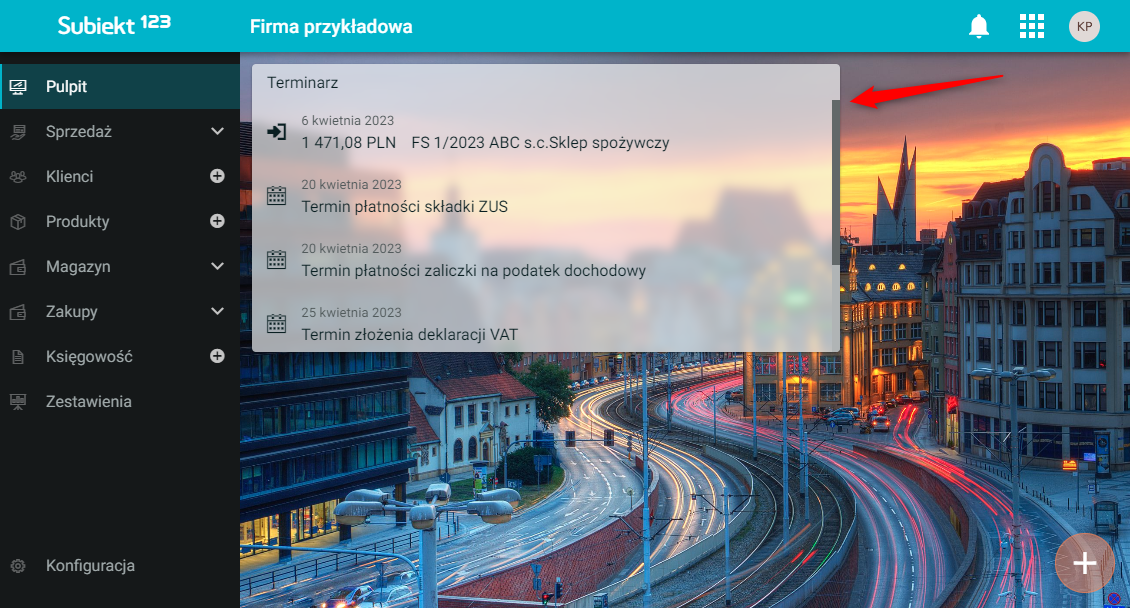Image resolution: width=1130 pixels, height=608 pixels.
Task: Open the KP user avatar menu
Action: pos(1084,27)
